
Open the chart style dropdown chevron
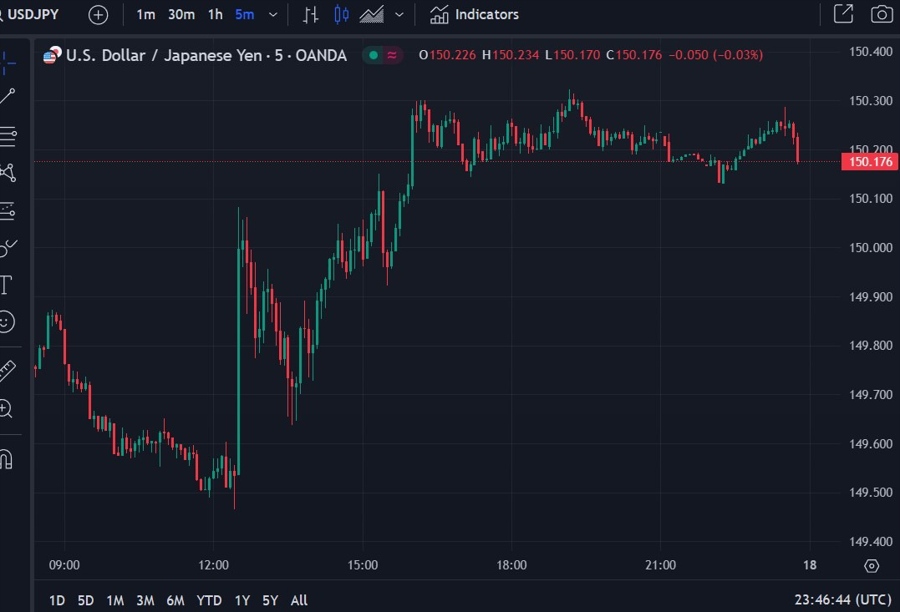(x=399, y=14)
